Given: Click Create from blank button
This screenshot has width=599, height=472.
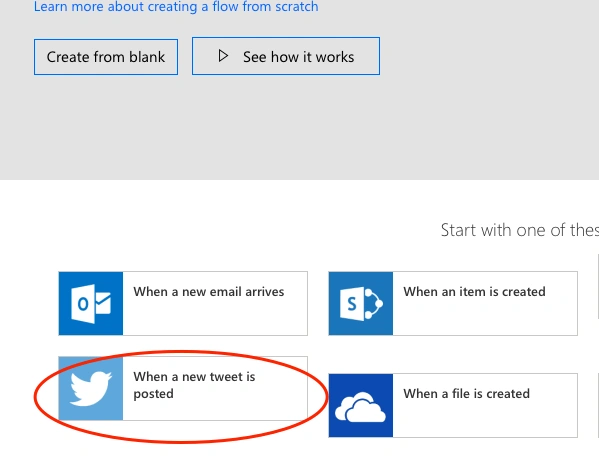Looking at the screenshot, I should click(x=106, y=57).
